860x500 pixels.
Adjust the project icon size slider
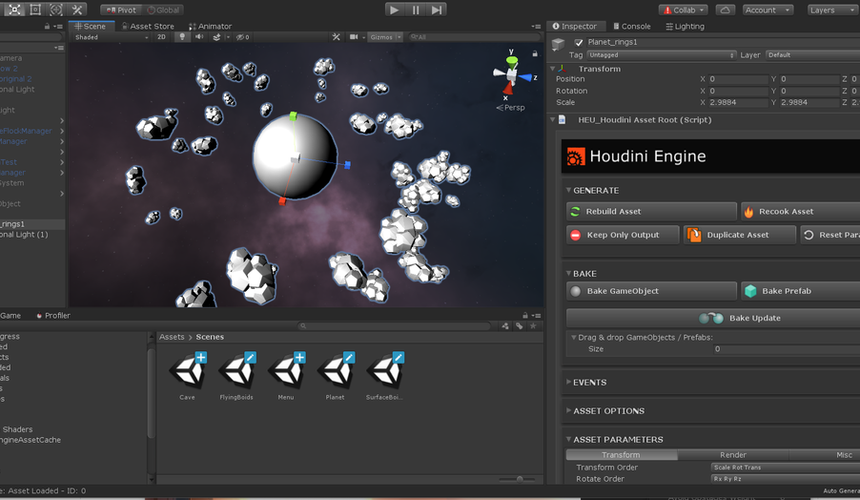click(518, 479)
